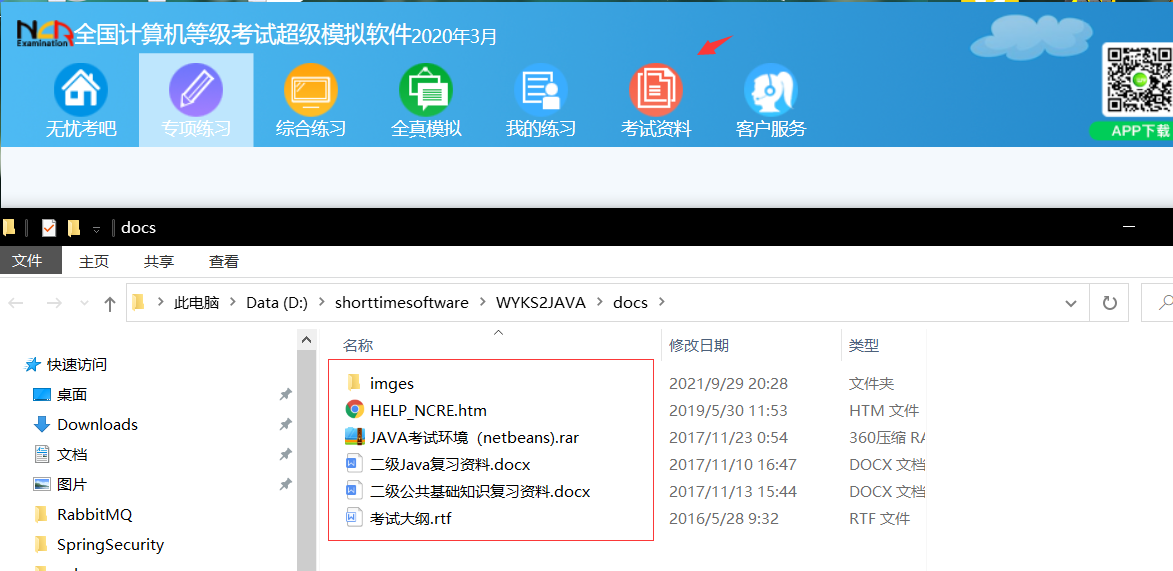Click the APP下载 button
The height and width of the screenshot is (571, 1173).
[1133, 131]
